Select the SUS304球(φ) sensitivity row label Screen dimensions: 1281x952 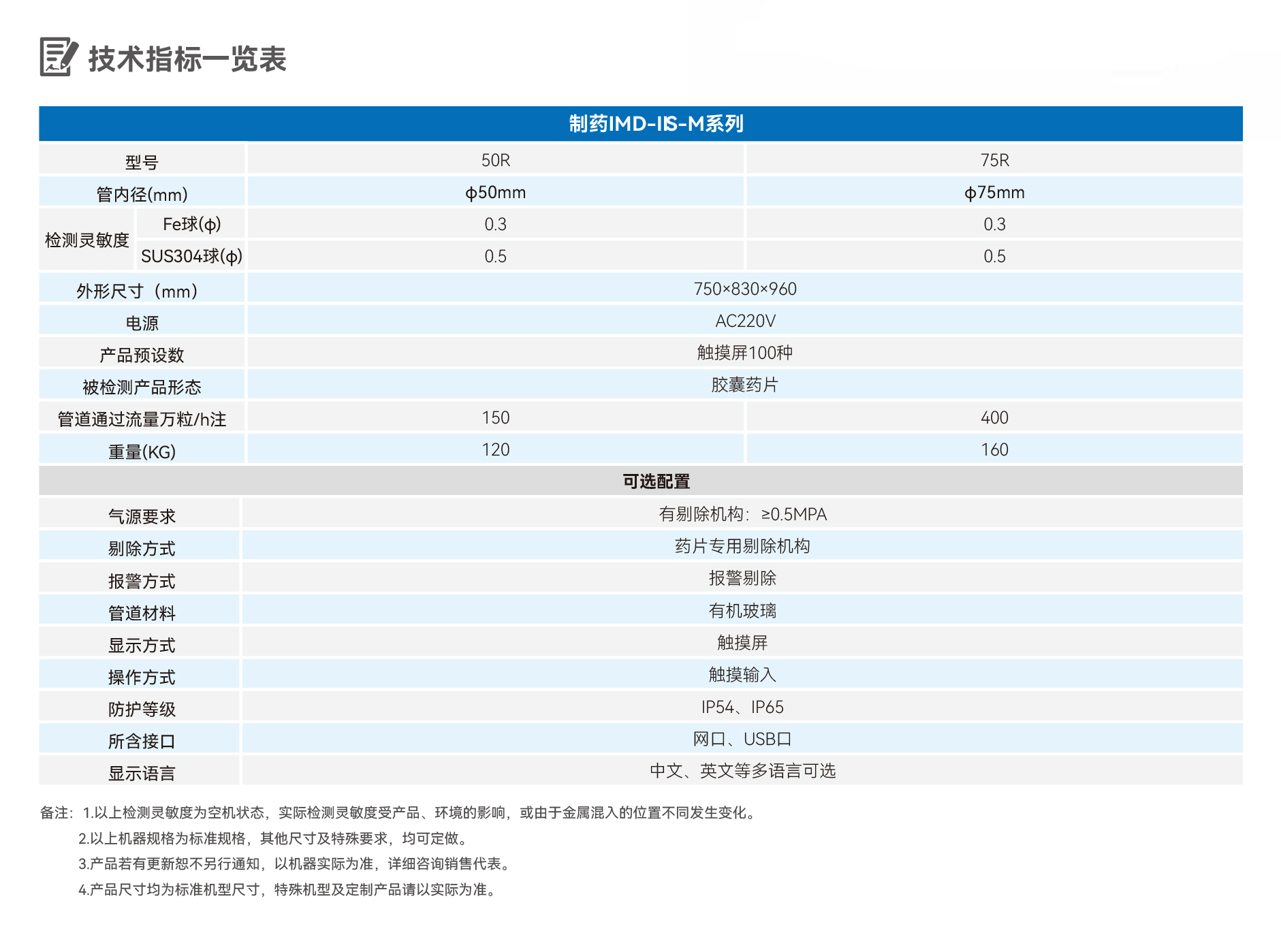click(x=193, y=255)
